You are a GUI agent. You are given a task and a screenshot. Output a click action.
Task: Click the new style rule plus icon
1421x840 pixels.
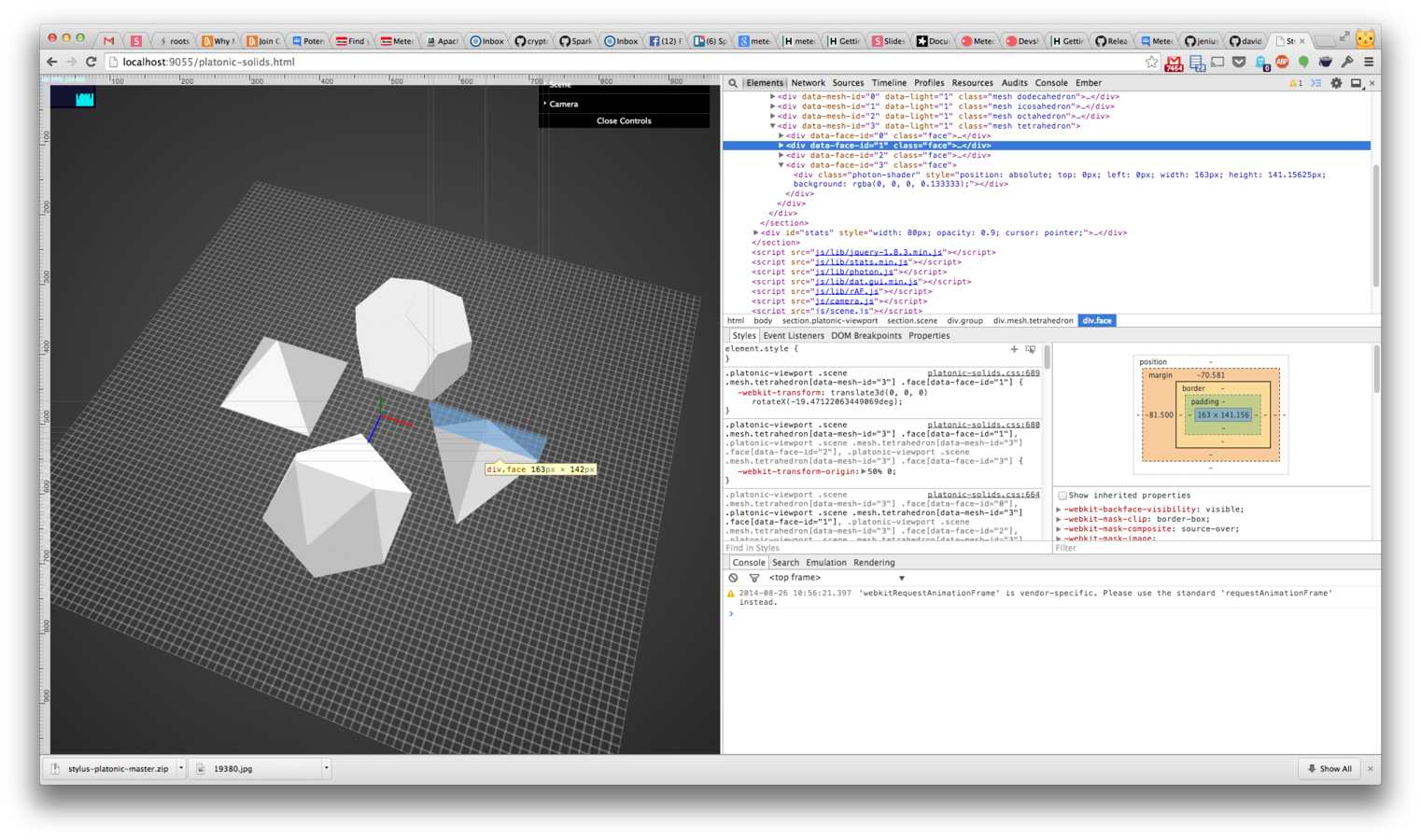pos(1014,349)
